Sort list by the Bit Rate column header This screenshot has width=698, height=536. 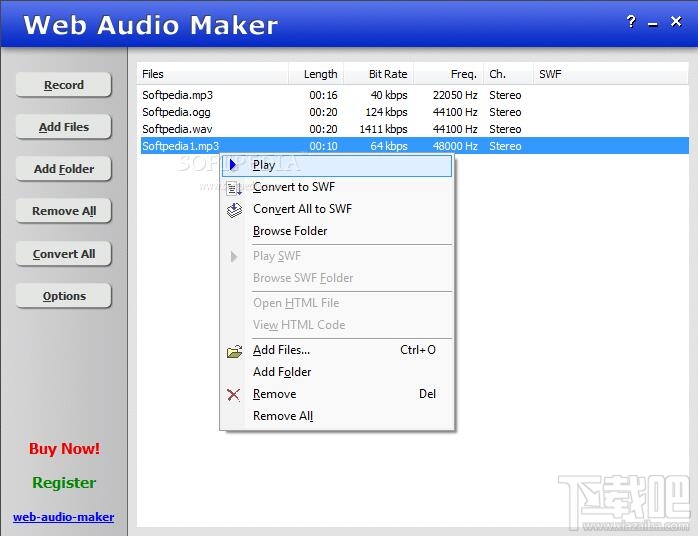[378, 74]
